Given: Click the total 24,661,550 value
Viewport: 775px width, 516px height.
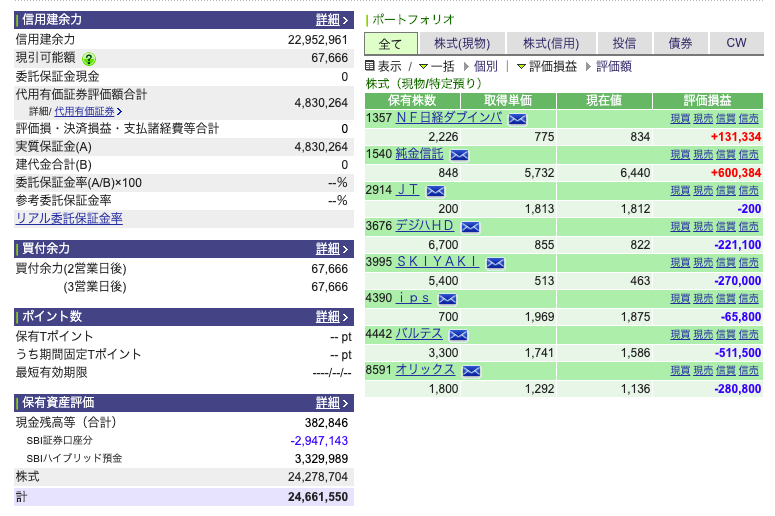Looking at the screenshot, I should tap(318, 497).
